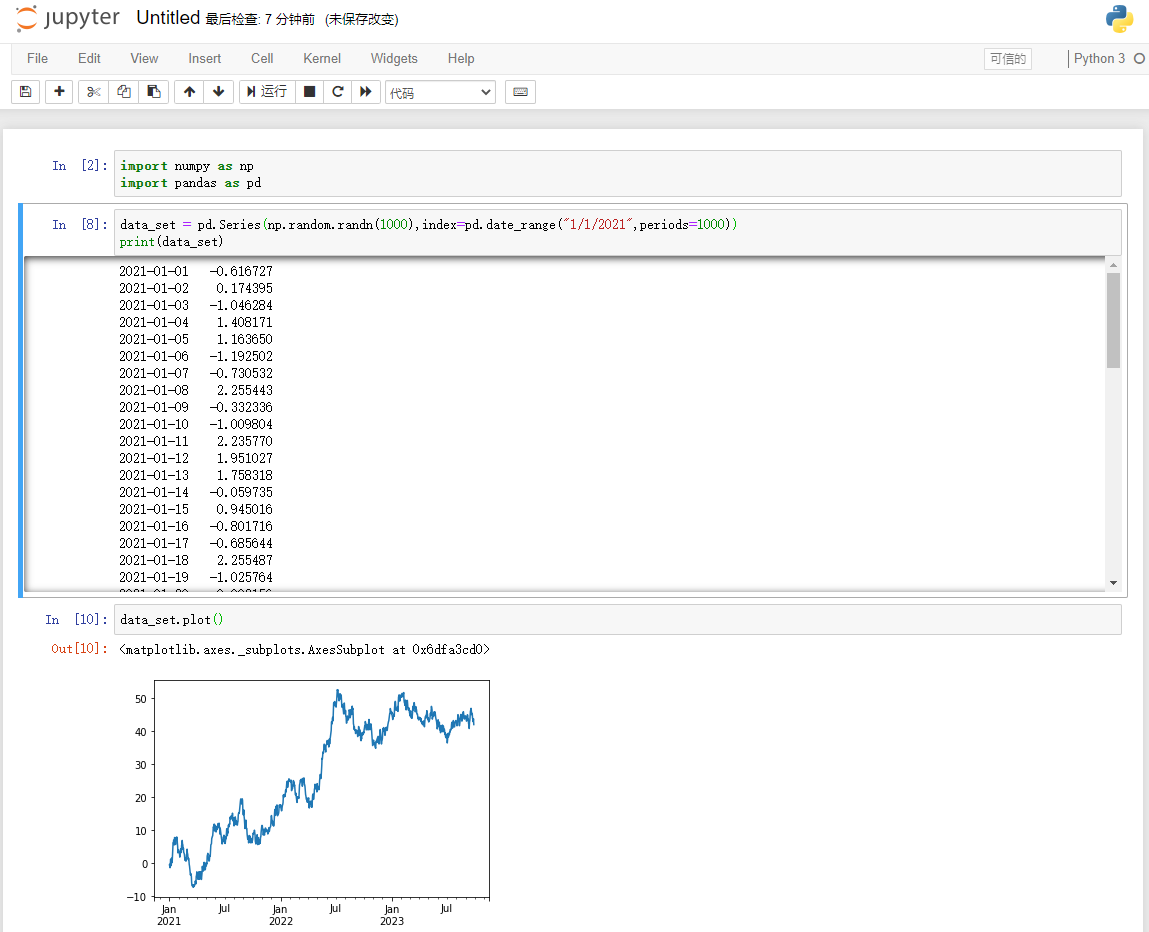Paste cell below using paste icon
This screenshot has height=932, width=1149.
pyautogui.click(x=153, y=91)
